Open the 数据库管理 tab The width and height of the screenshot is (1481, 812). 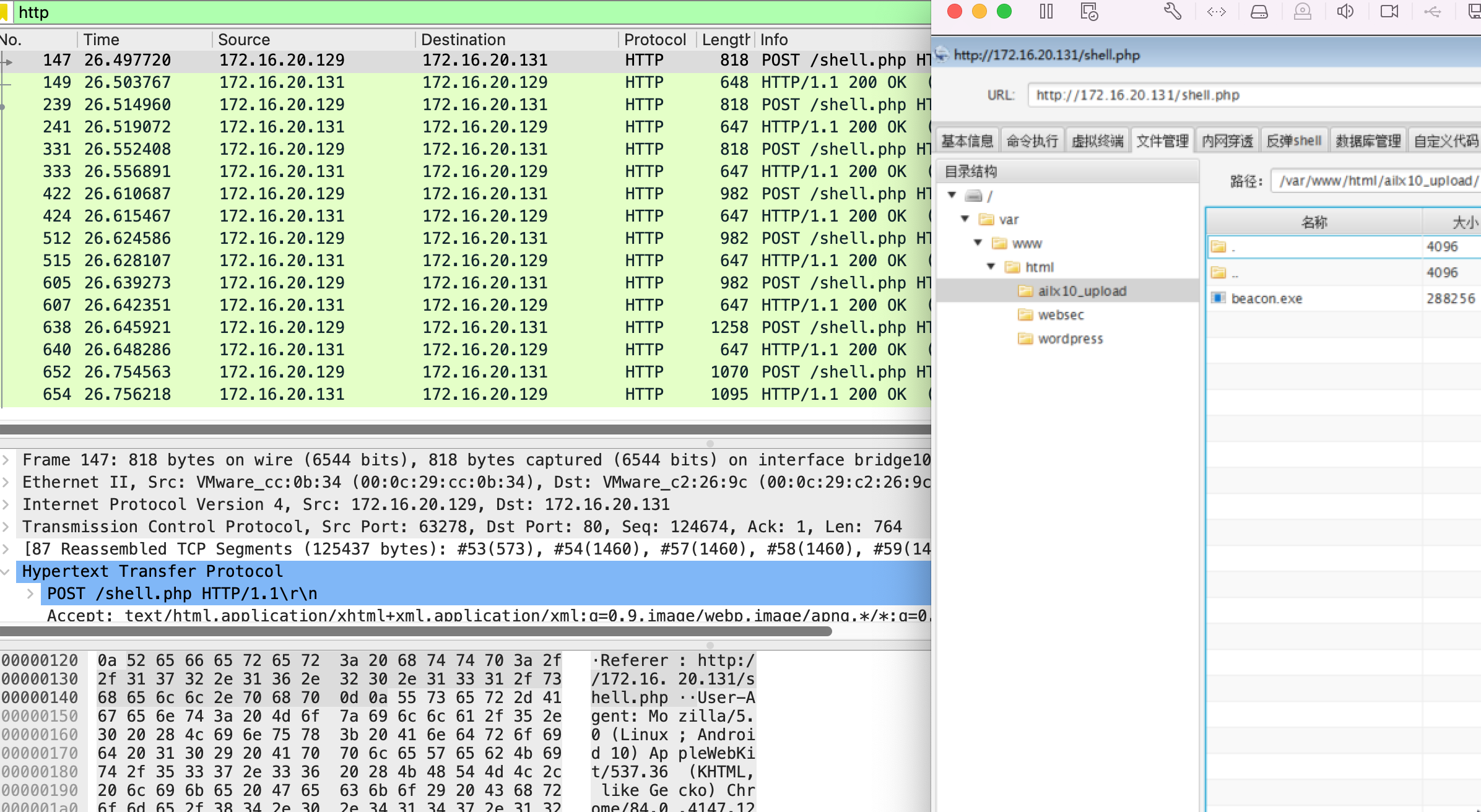point(1368,141)
